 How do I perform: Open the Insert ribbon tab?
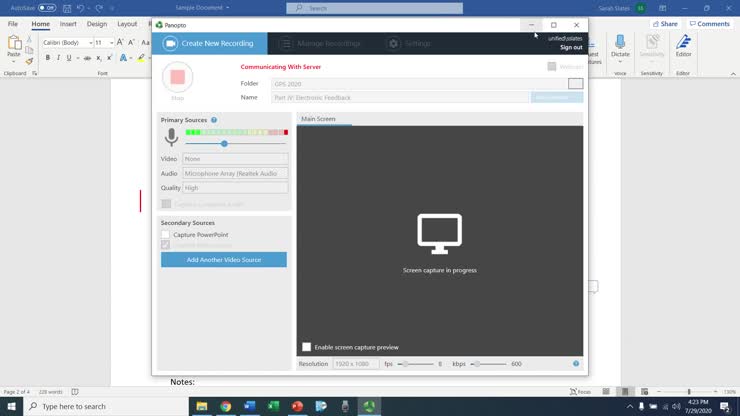pos(68,24)
